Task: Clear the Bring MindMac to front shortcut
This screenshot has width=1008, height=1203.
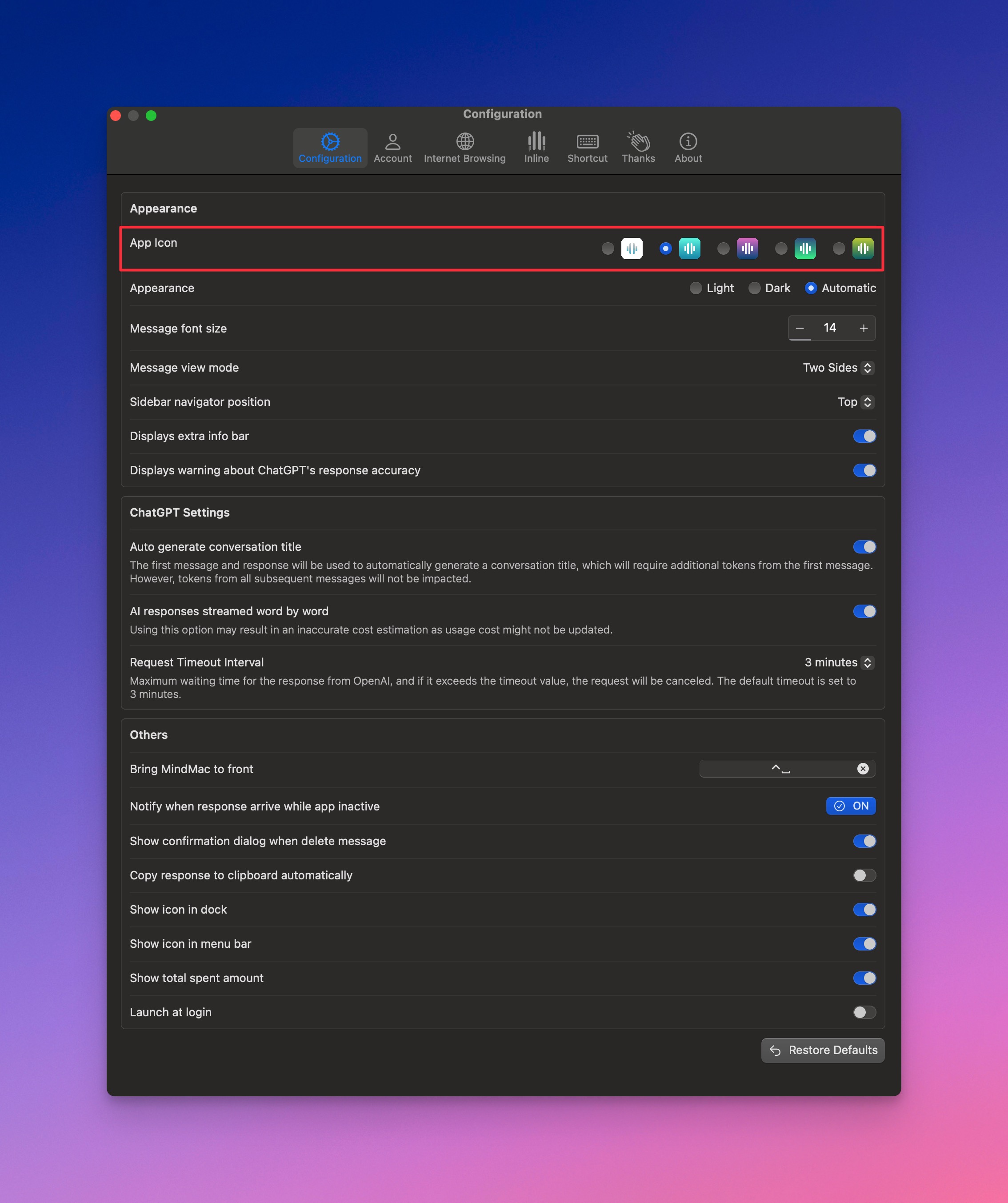Action: (x=863, y=769)
